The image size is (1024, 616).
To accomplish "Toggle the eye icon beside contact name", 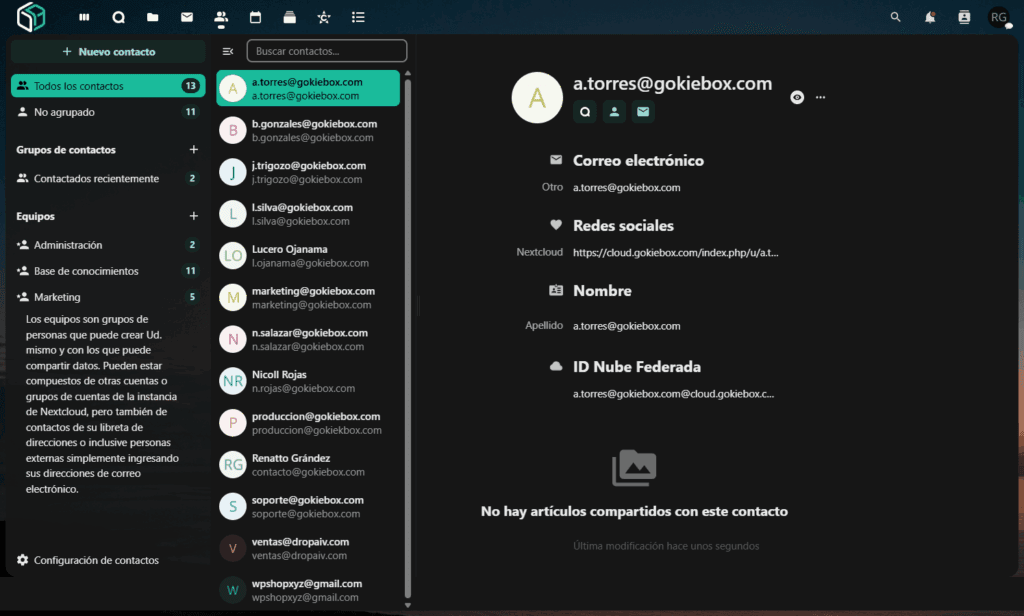I will (797, 97).
